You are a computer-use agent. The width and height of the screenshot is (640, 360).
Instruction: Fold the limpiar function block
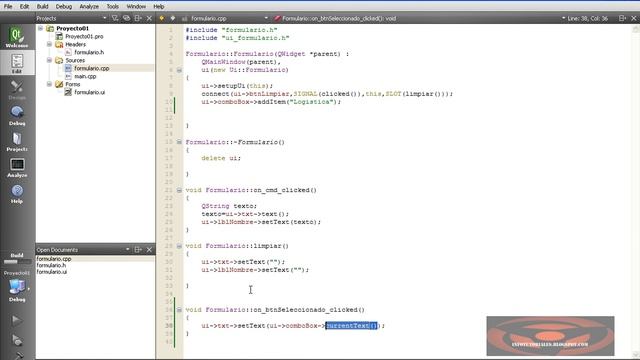(x=179, y=246)
